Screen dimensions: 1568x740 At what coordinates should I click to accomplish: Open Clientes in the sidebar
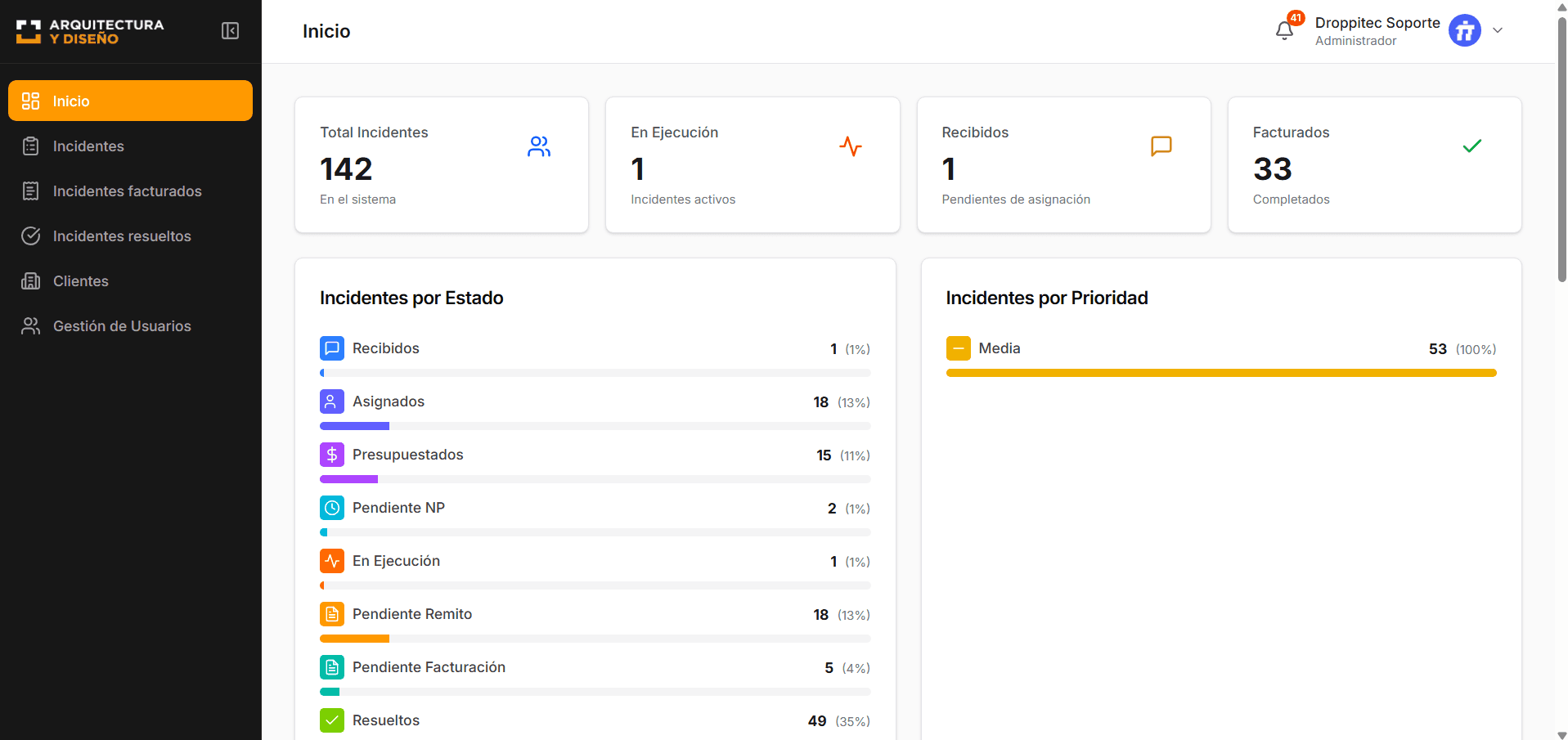click(130, 280)
